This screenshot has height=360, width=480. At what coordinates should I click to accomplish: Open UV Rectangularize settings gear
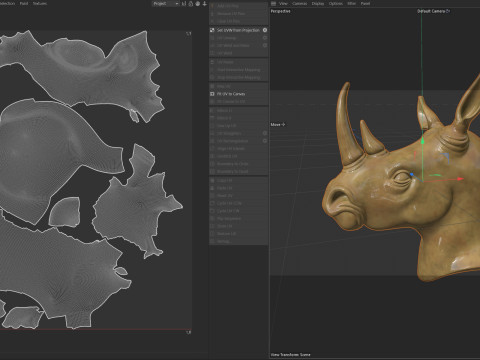(265, 141)
